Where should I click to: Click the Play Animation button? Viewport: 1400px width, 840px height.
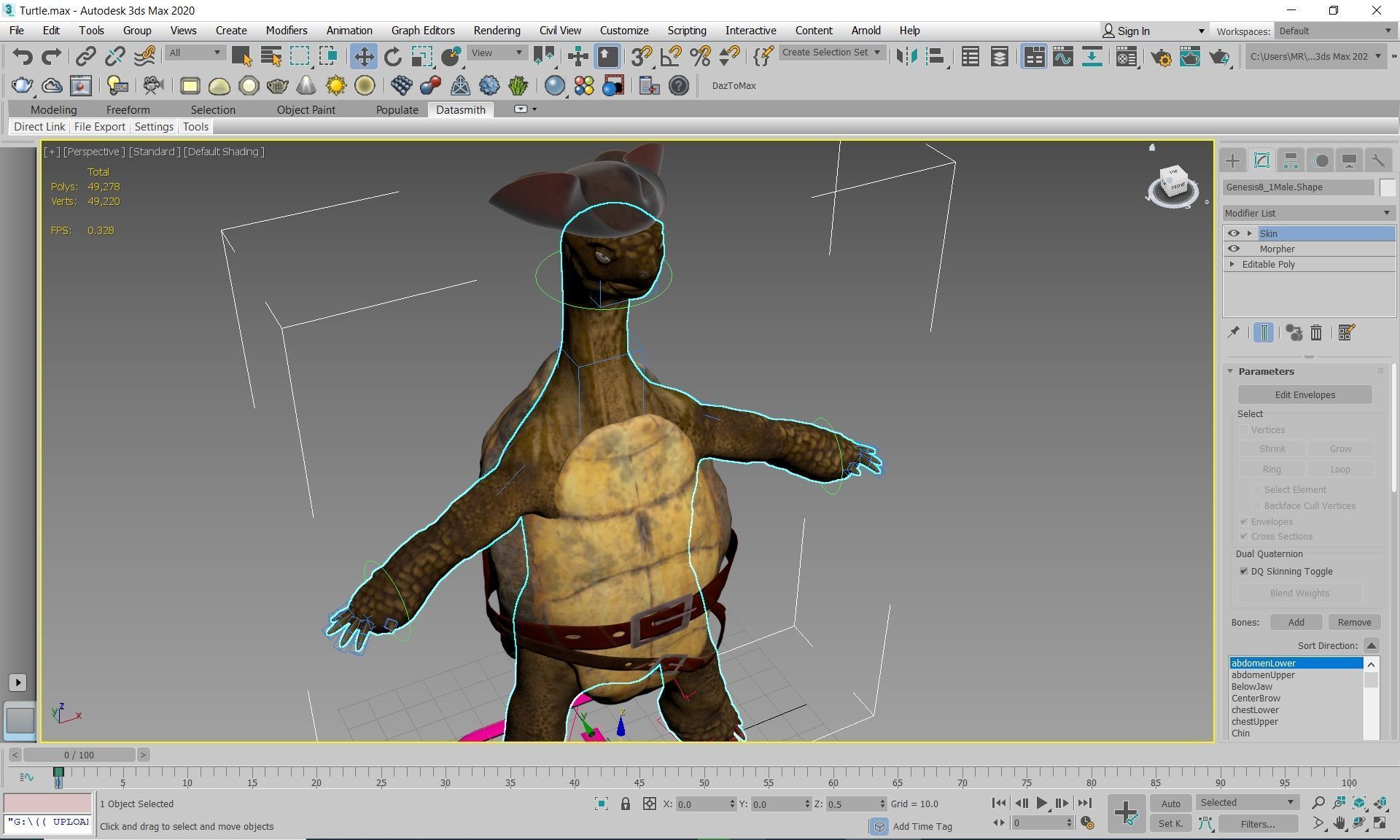click(1042, 803)
